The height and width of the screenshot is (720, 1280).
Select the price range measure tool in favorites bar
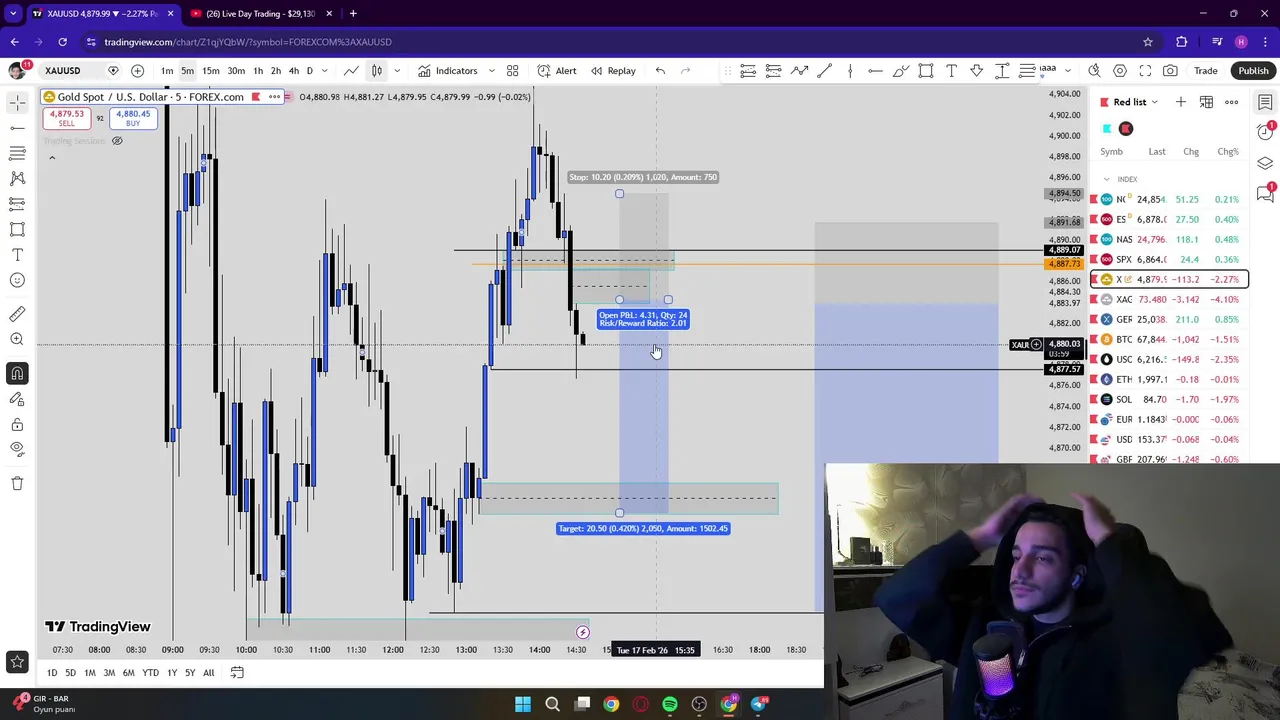click(1001, 71)
